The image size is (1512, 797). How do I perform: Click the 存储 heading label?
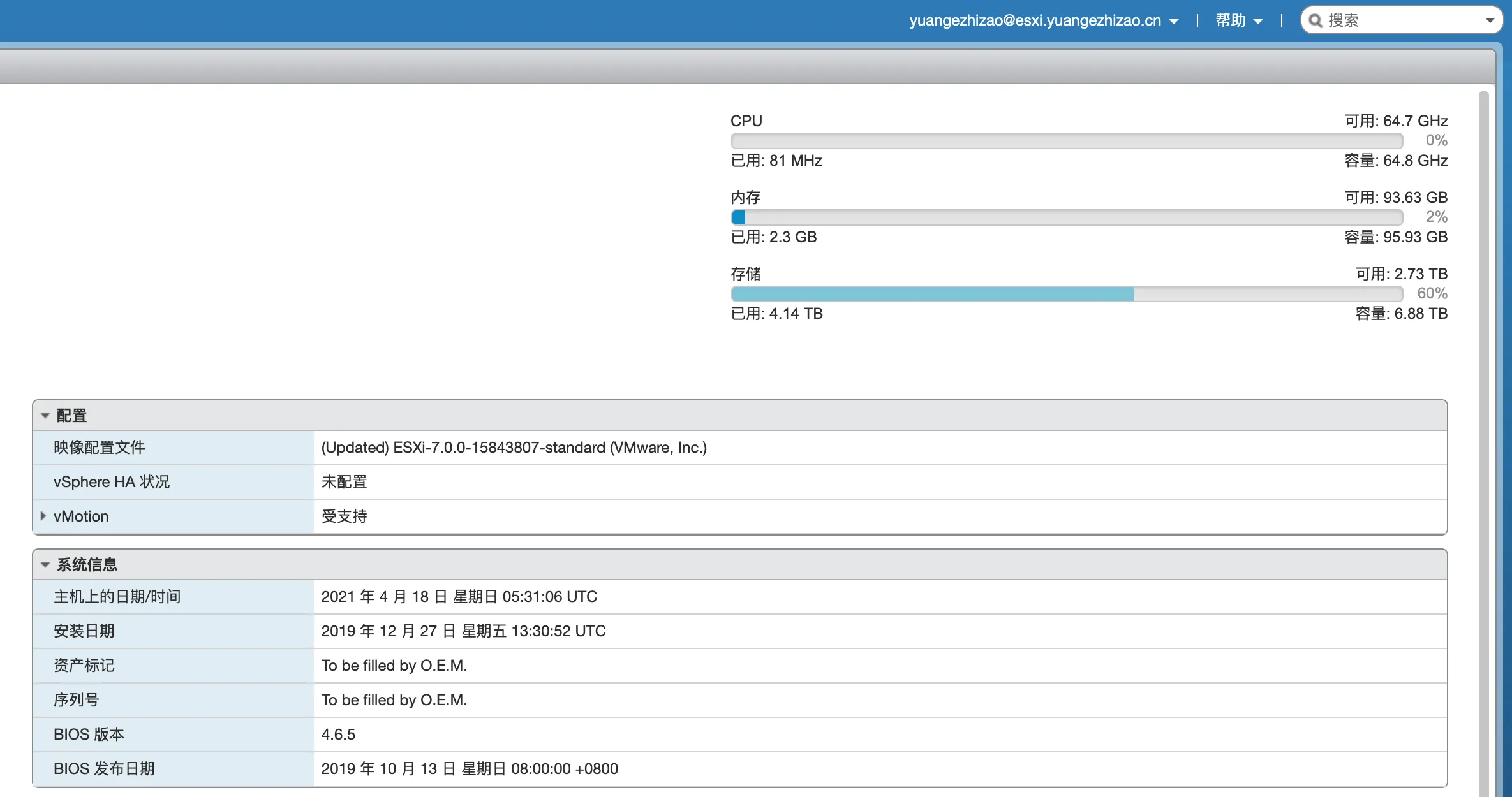746,274
